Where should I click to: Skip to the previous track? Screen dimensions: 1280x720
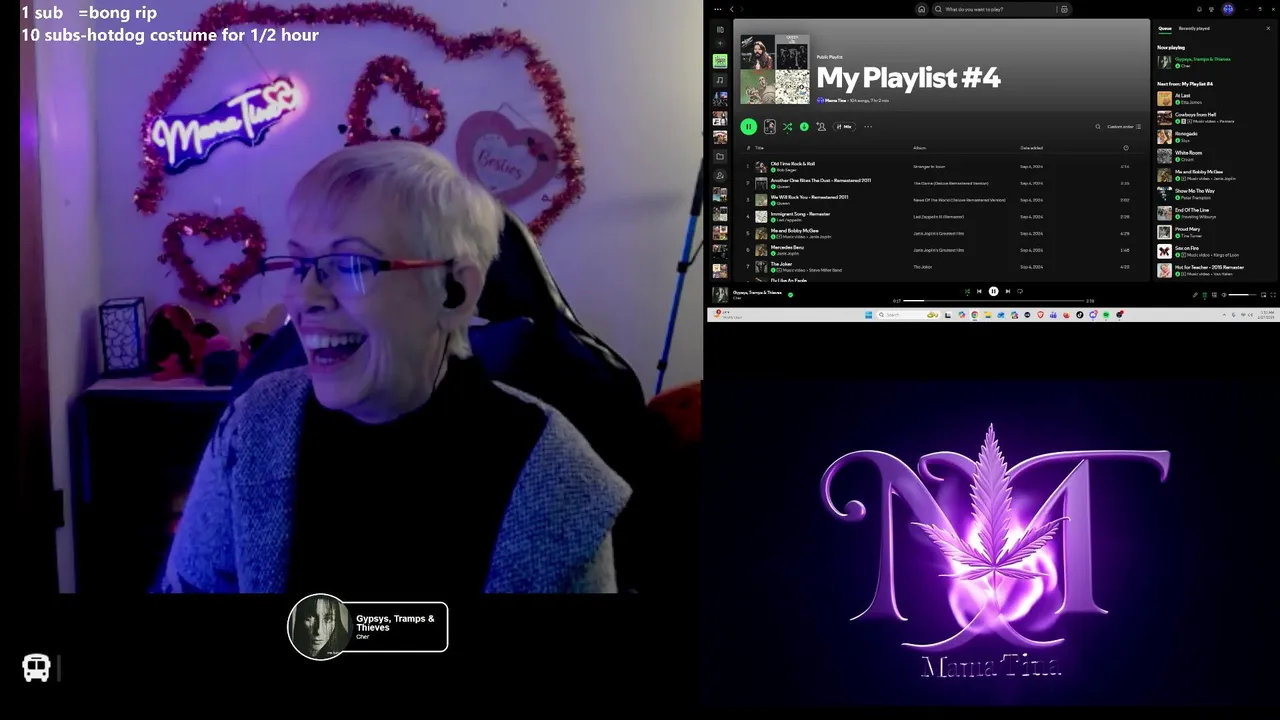point(979,291)
